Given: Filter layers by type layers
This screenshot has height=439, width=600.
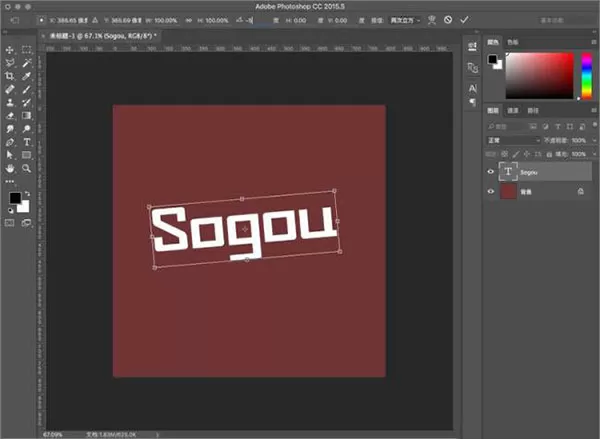Looking at the screenshot, I should [x=558, y=126].
